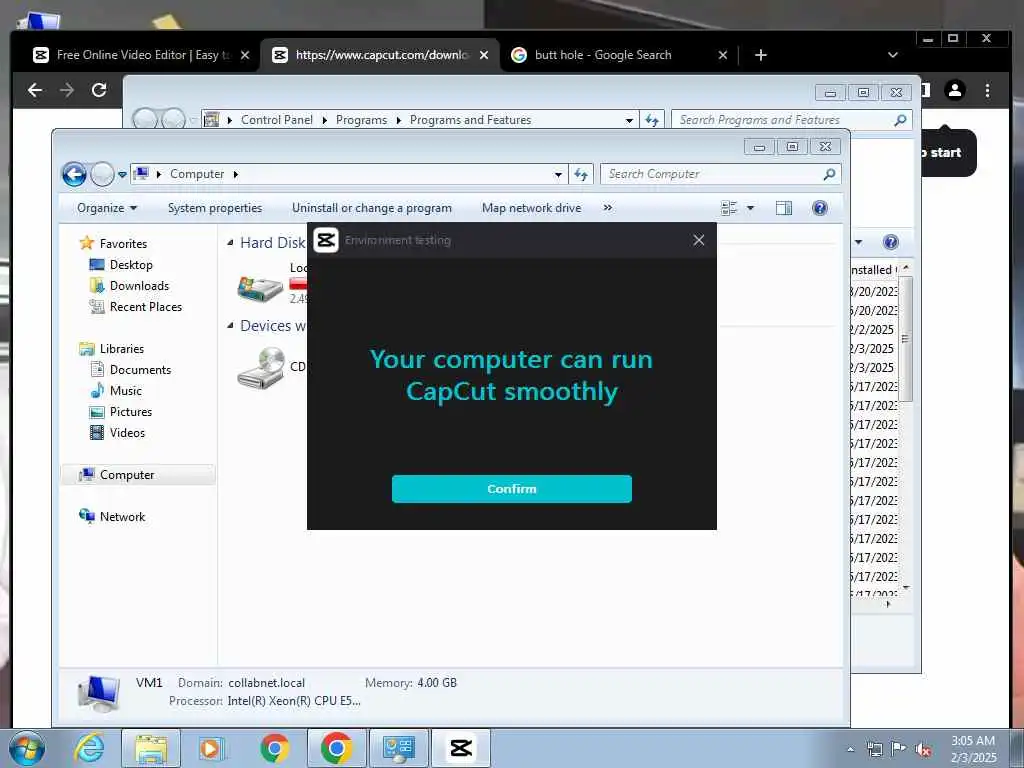Confirm the CapCut environment test result
The width and height of the screenshot is (1024, 768).
pyautogui.click(x=511, y=489)
